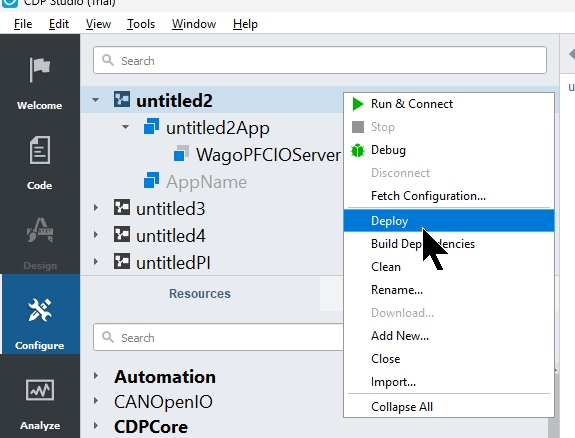Click the WagoPFCIOServer component icon

[181, 154]
